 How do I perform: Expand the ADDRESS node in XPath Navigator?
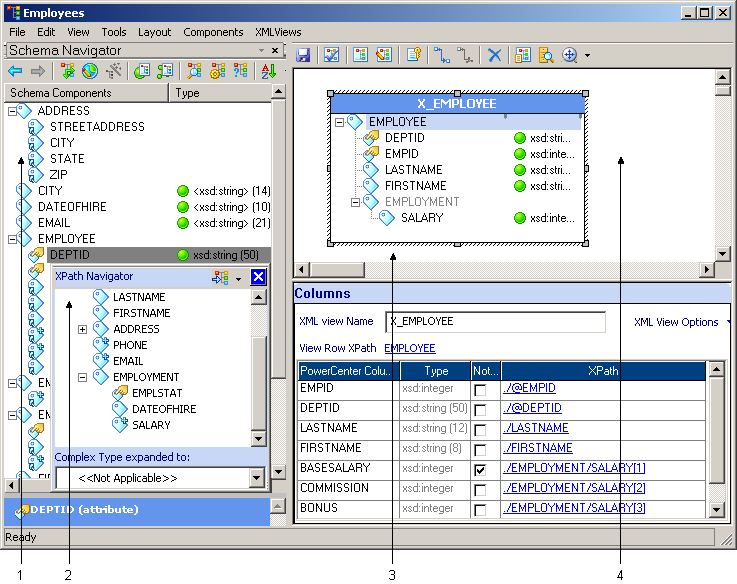click(x=82, y=329)
